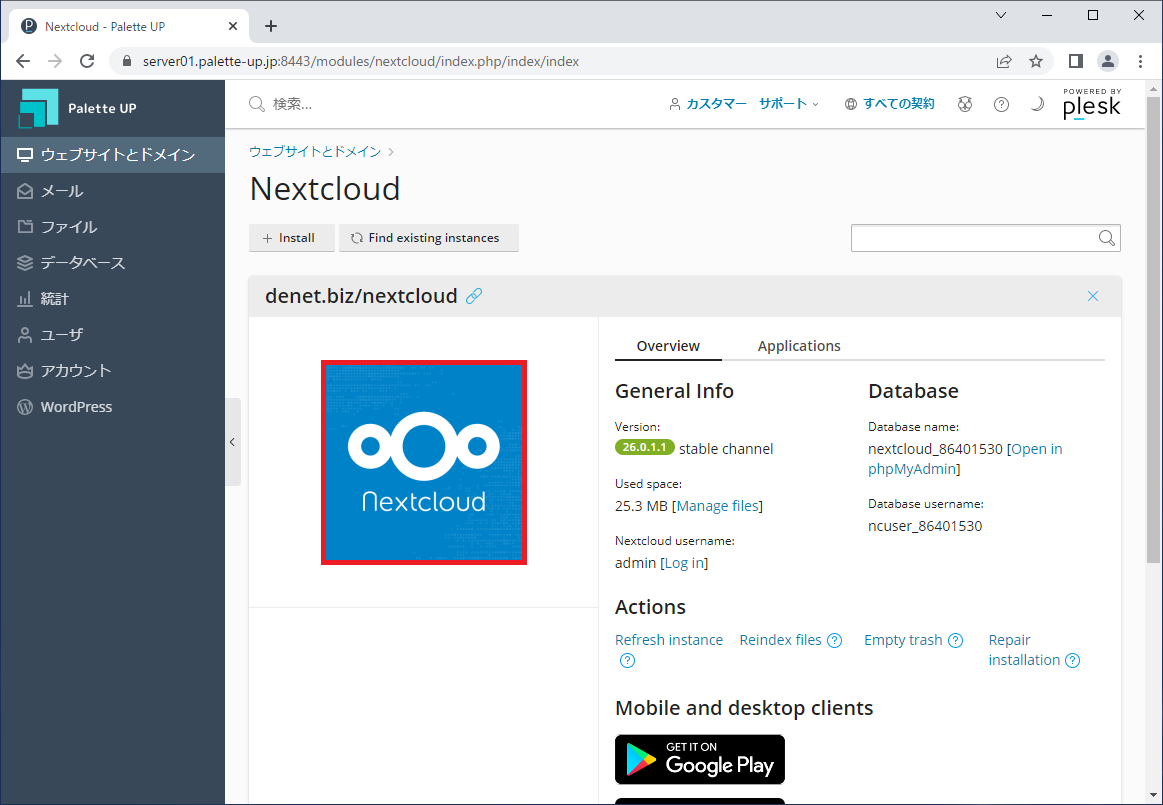Screen dimensions: 1163x805
Task: Click help icon next to Repair installation
Action: coord(1073,660)
